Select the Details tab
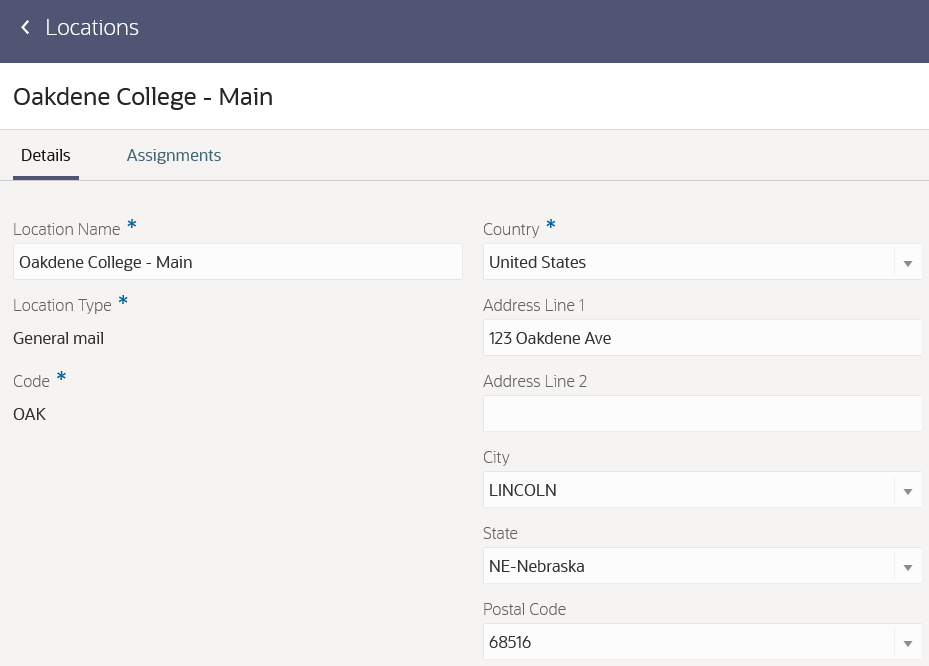Screen dimensions: 929x666 (x=46, y=156)
